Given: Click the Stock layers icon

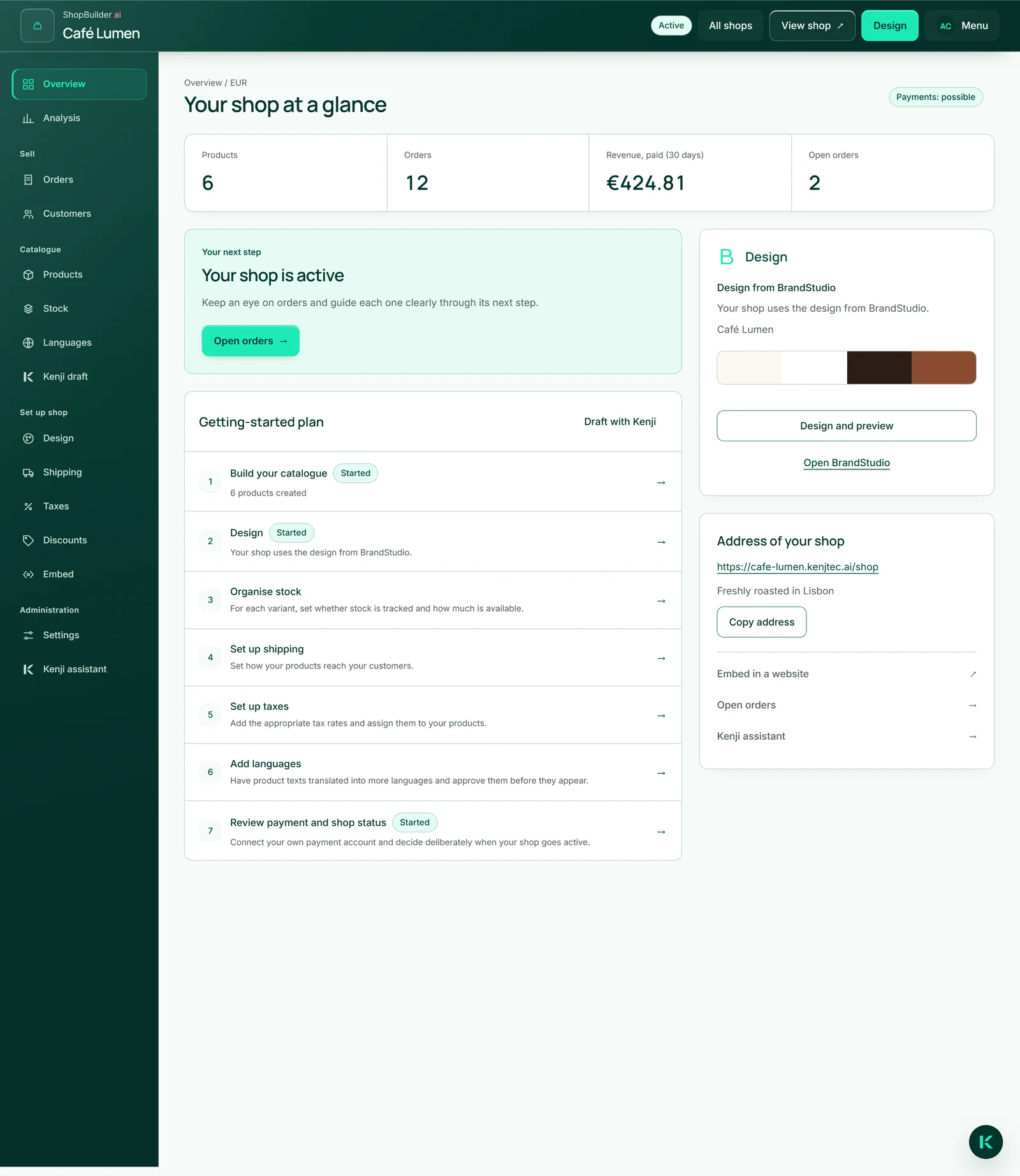Looking at the screenshot, I should pos(28,309).
